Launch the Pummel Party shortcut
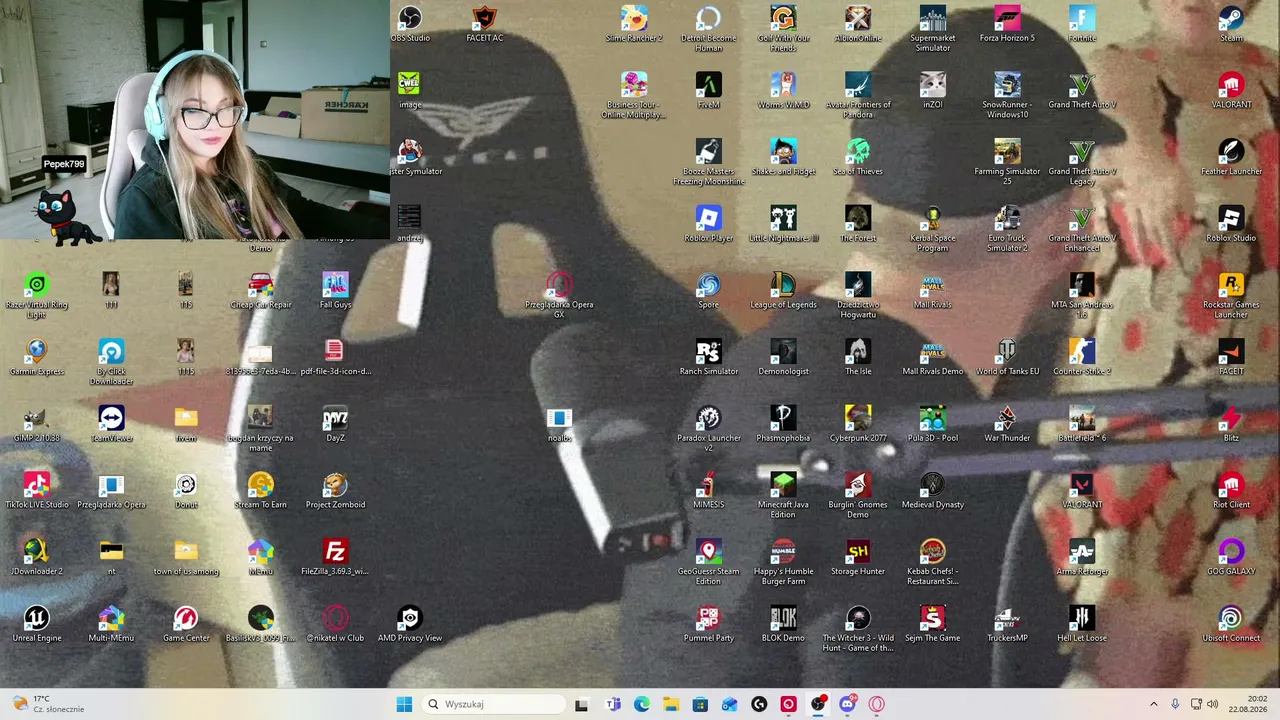Image resolution: width=1280 pixels, height=720 pixels. pyautogui.click(x=708, y=624)
